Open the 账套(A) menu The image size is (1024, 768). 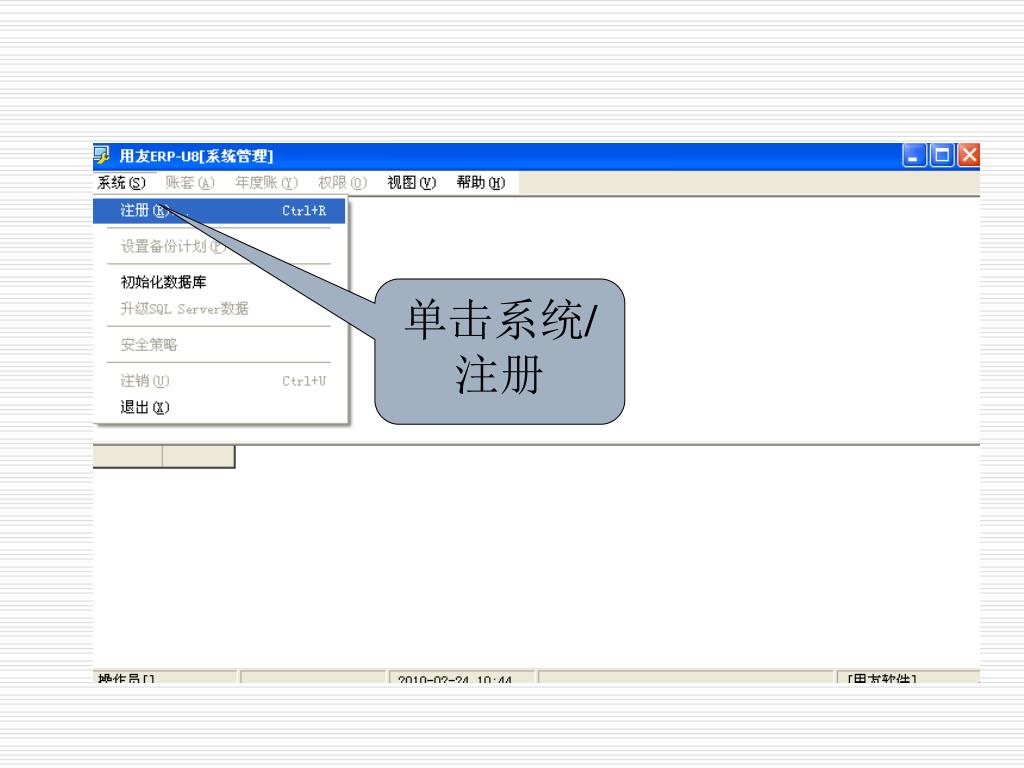click(190, 183)
